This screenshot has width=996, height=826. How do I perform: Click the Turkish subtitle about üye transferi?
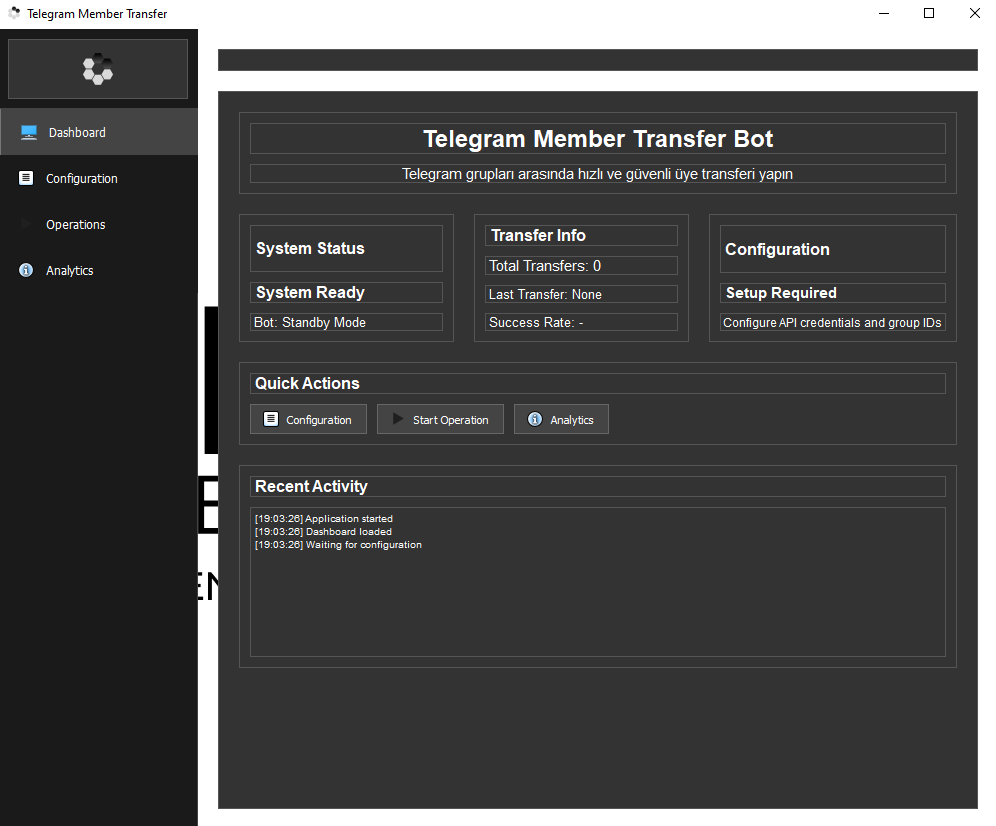pos(598,174)
